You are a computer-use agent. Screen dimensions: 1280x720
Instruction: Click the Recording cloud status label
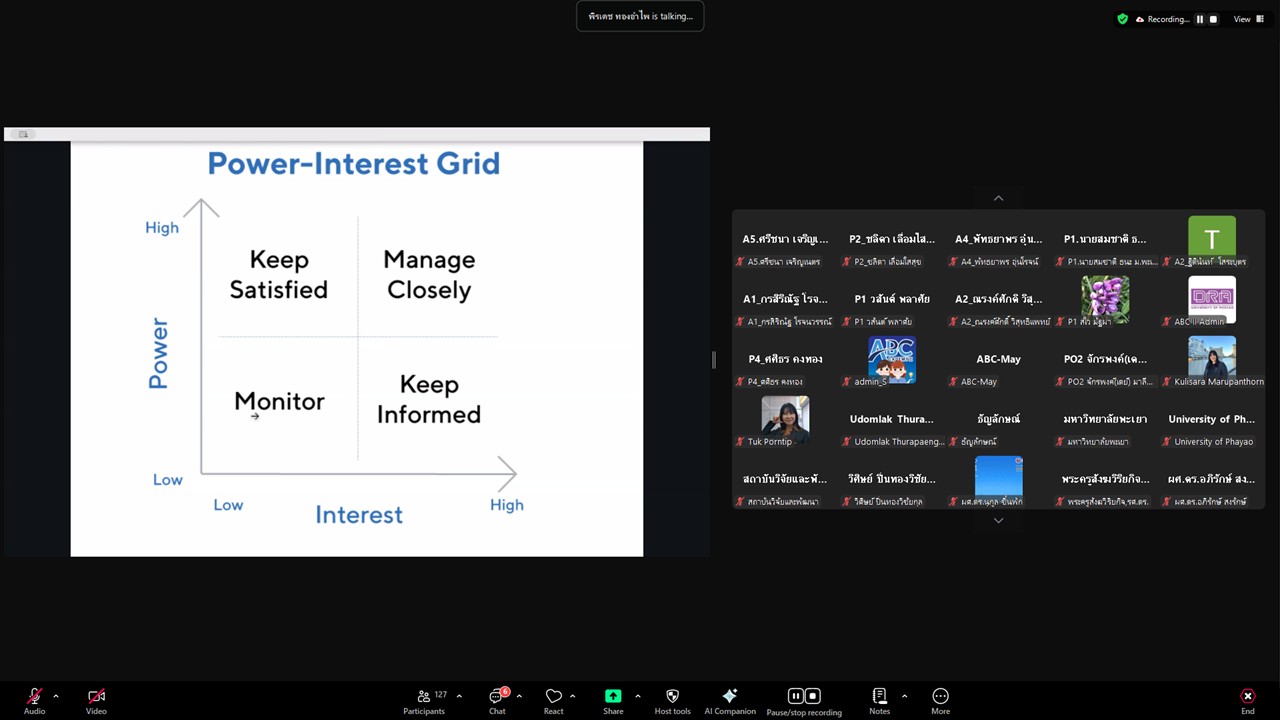[x=1162, y=19]
